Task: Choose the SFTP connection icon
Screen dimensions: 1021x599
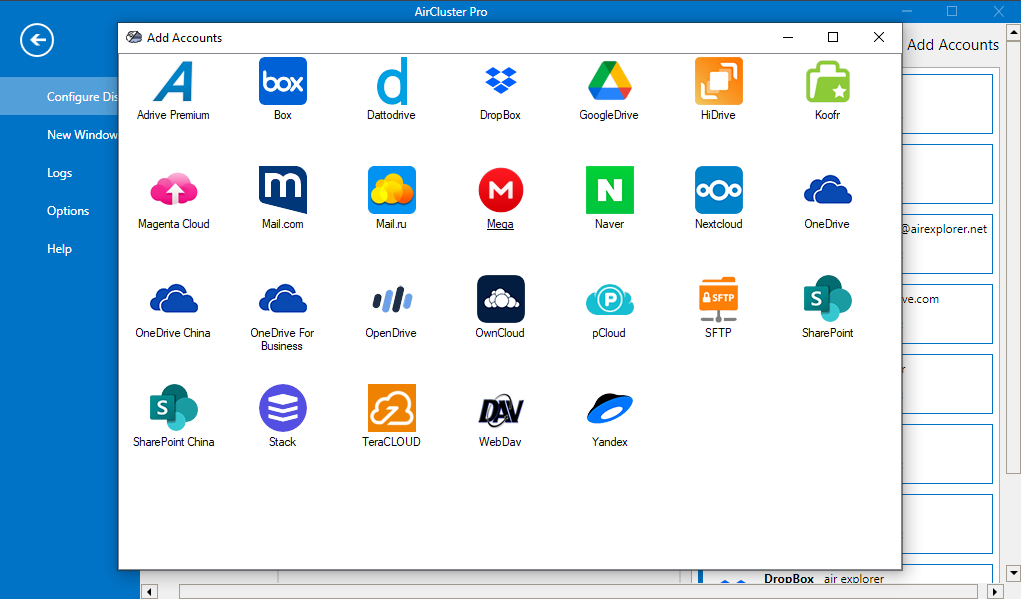Action: (718, 300)
